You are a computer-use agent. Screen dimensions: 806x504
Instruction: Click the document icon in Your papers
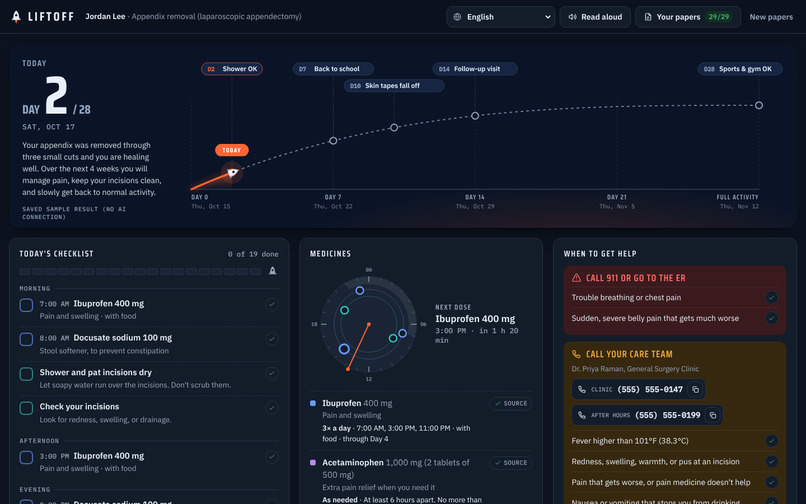[648, 17]
